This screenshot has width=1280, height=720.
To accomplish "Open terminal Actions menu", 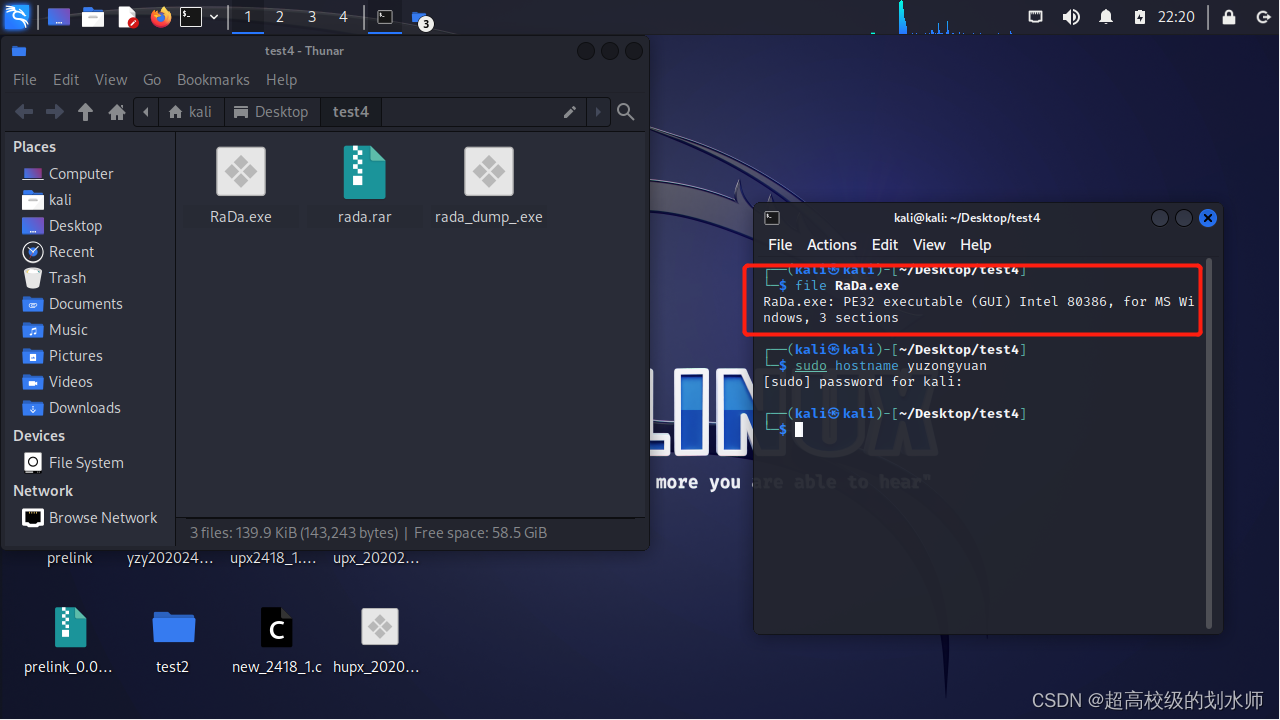I will click(832, 245).
